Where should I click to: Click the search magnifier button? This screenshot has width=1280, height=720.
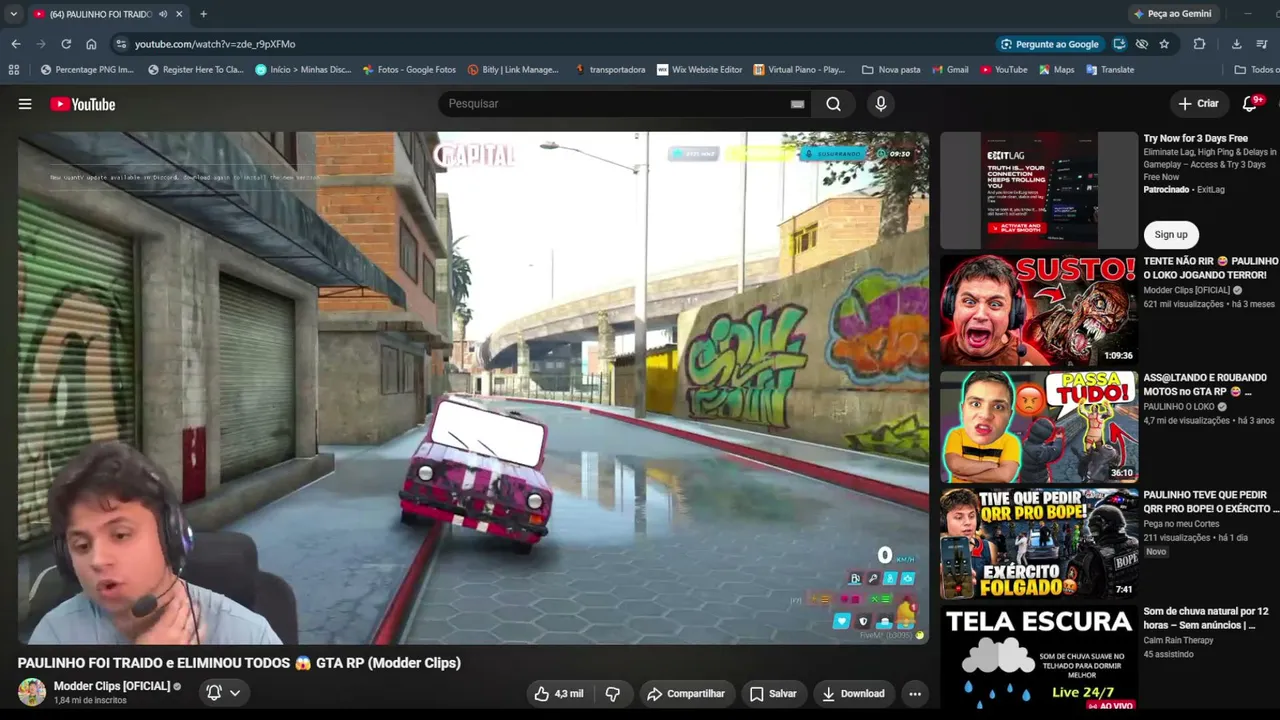[833, 104]
